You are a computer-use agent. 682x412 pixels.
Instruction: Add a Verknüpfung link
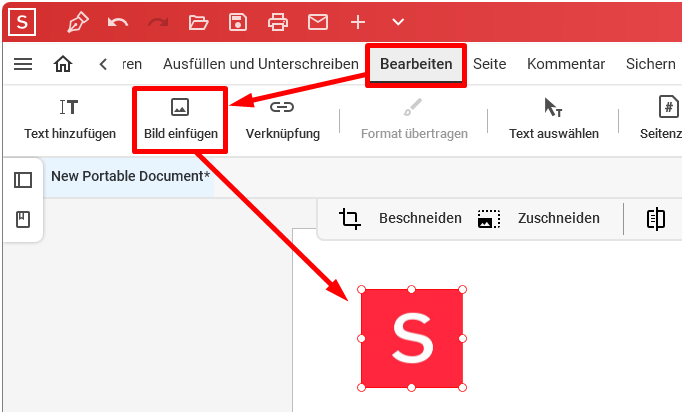tap(283, 119)
